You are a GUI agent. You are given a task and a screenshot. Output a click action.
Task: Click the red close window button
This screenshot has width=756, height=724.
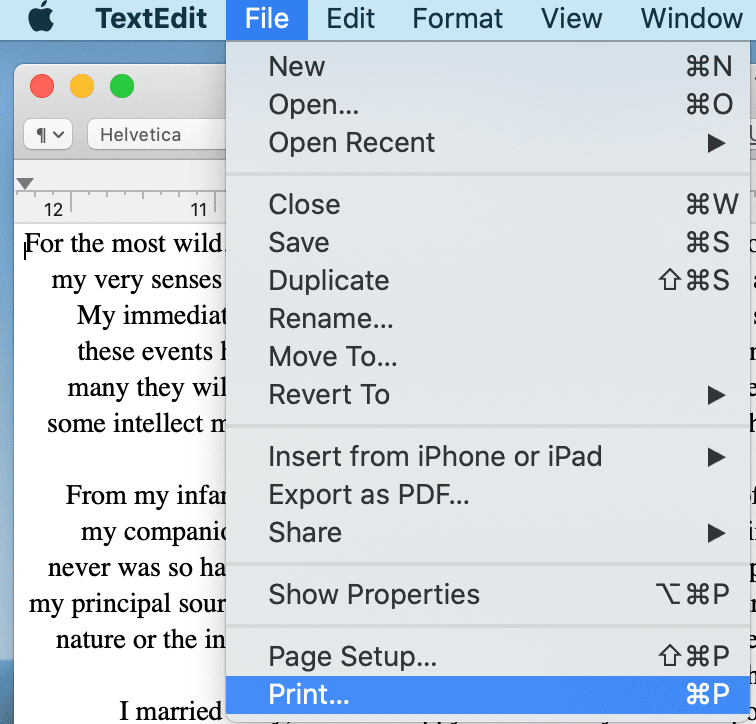pyautogui.click(x=42, y=86)
